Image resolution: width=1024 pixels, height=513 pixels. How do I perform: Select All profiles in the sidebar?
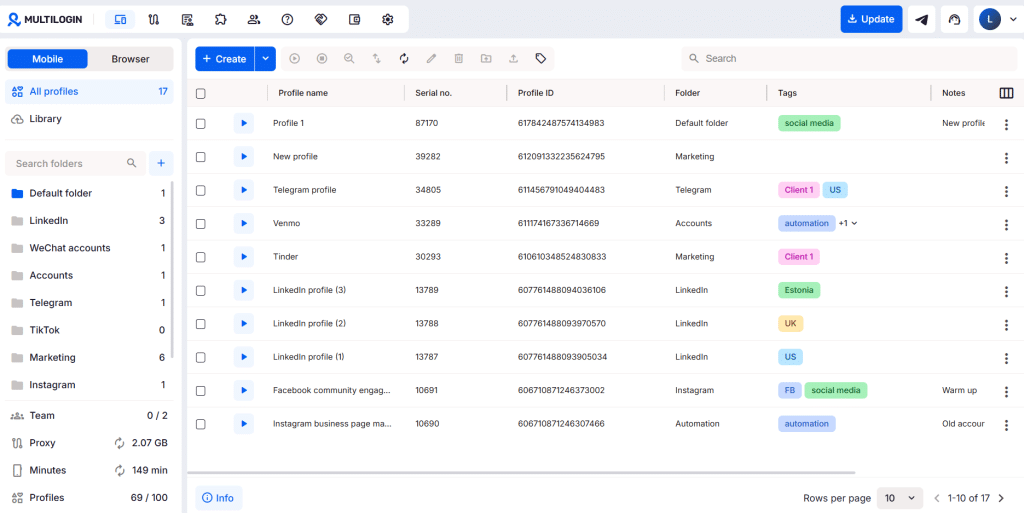click(x=89, y=91)
